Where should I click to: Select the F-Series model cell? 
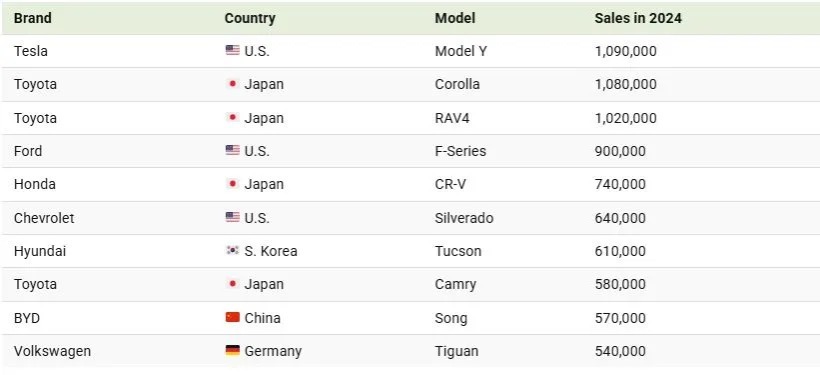[460, 151]
